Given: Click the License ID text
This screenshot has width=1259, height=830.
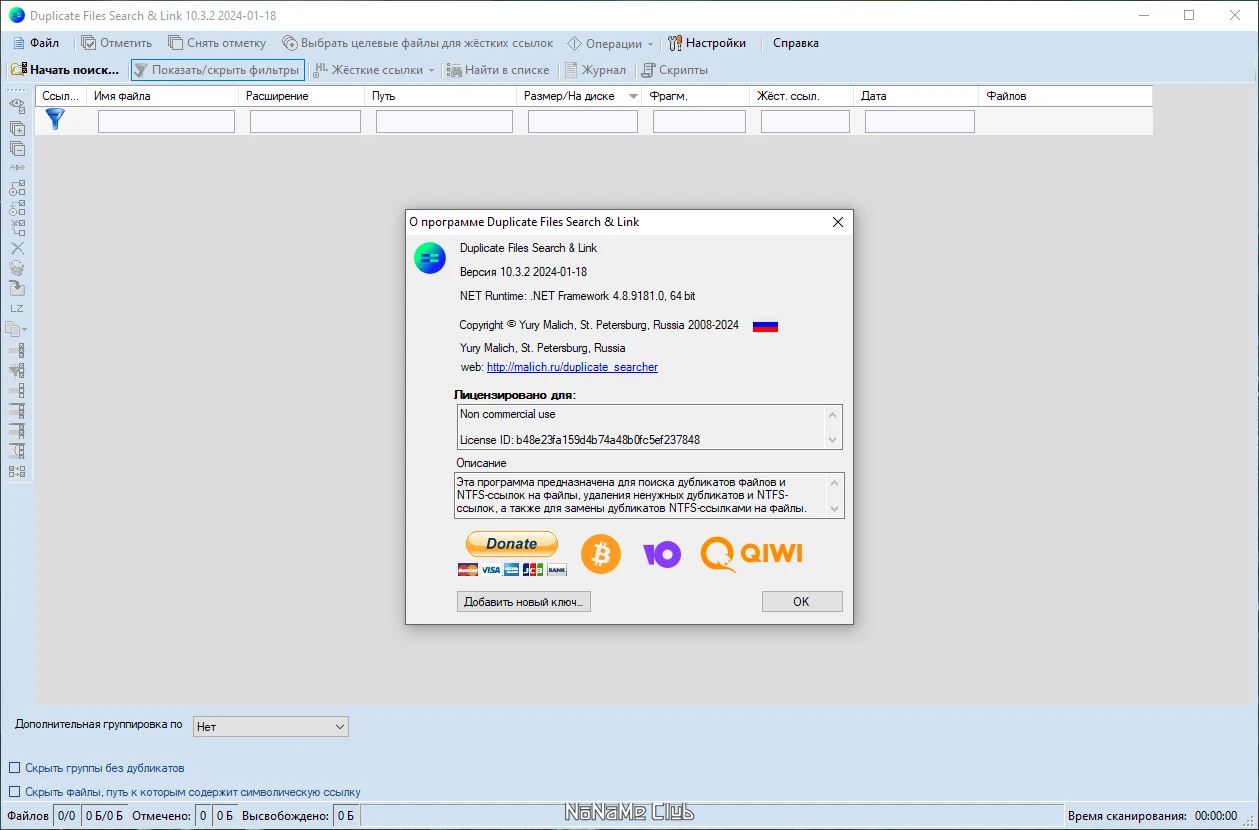Looking at the screenshot, I should tap(580, 440).
